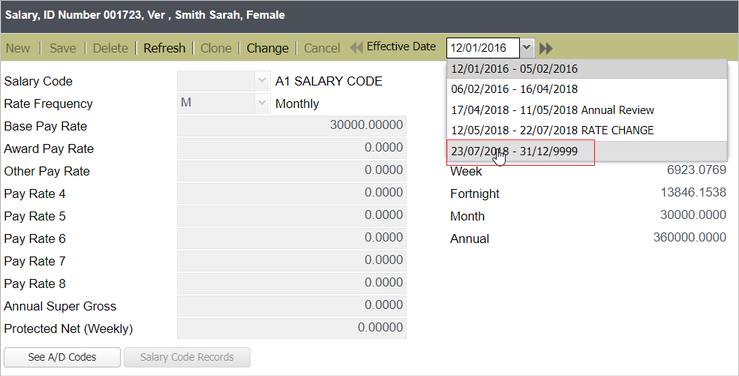Click Cancel in the toolbar
The width and height of the screenshot is (739, 376).
322,48
